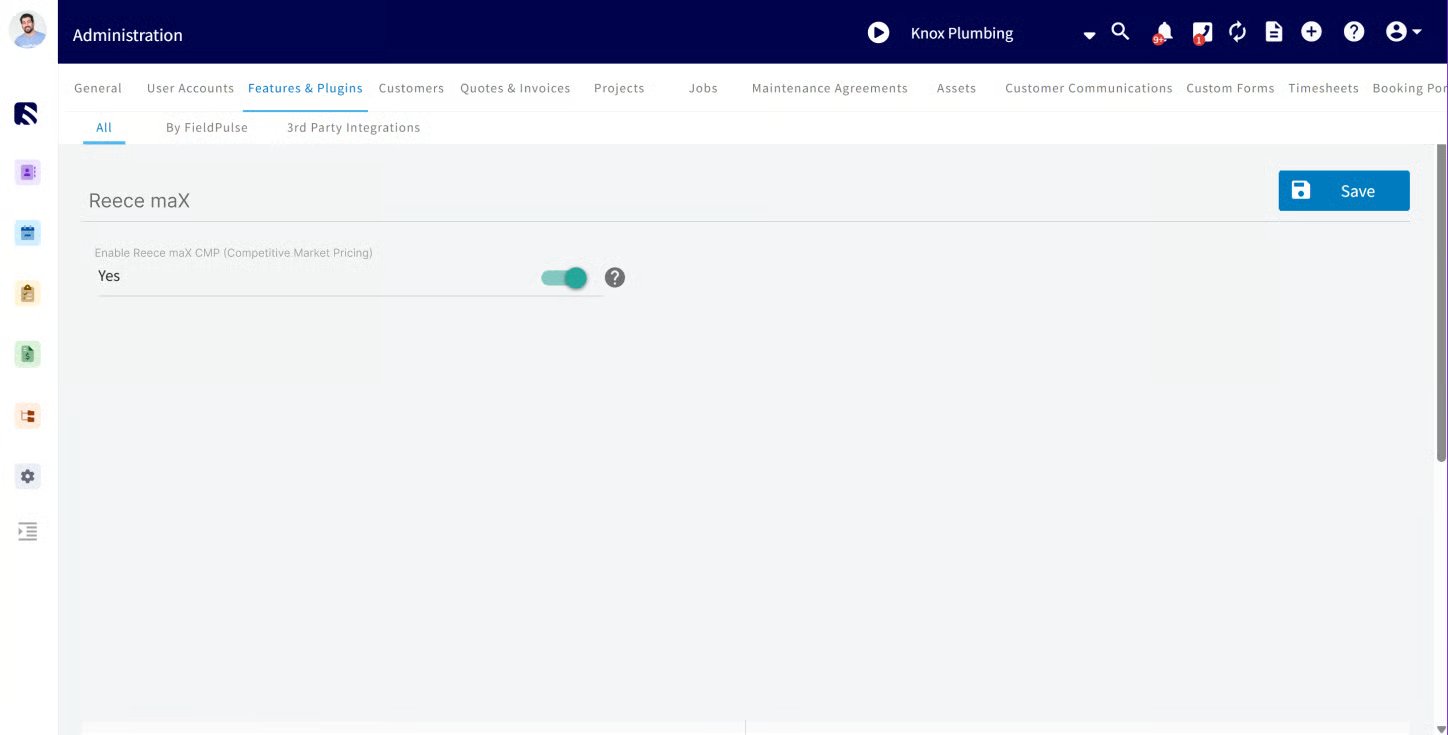Open help from the header question mark
Viewport: 1448px width, 735px height.
[1354, 32]
